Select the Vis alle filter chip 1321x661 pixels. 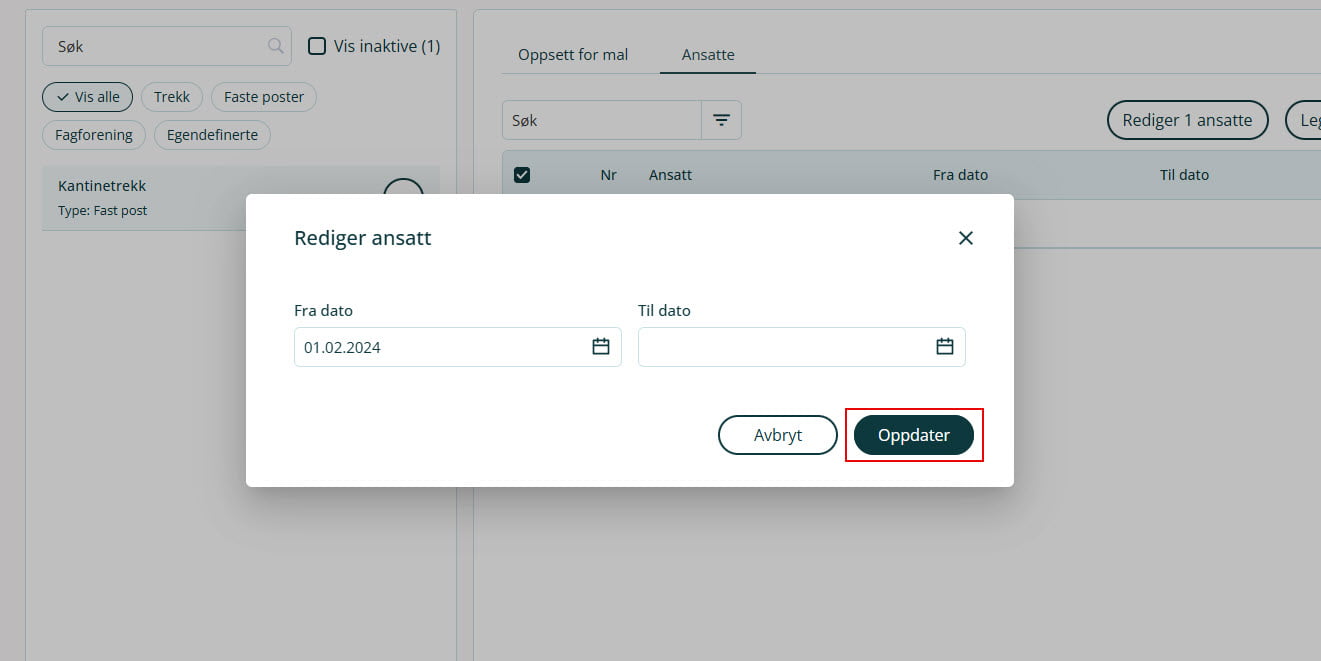click(x=87, y=97)
